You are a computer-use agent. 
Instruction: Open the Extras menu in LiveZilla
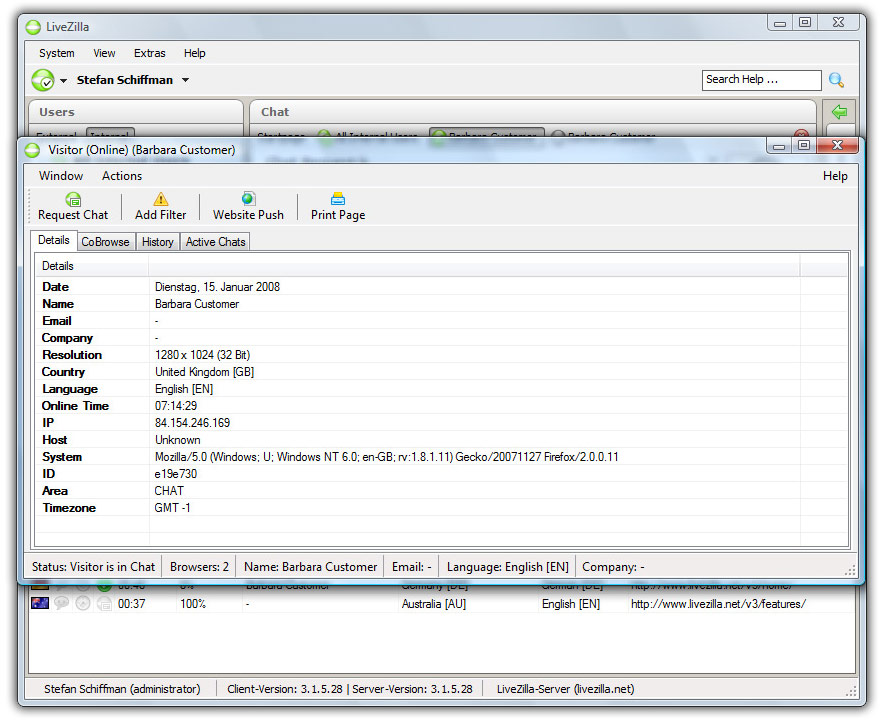[150, 53]
